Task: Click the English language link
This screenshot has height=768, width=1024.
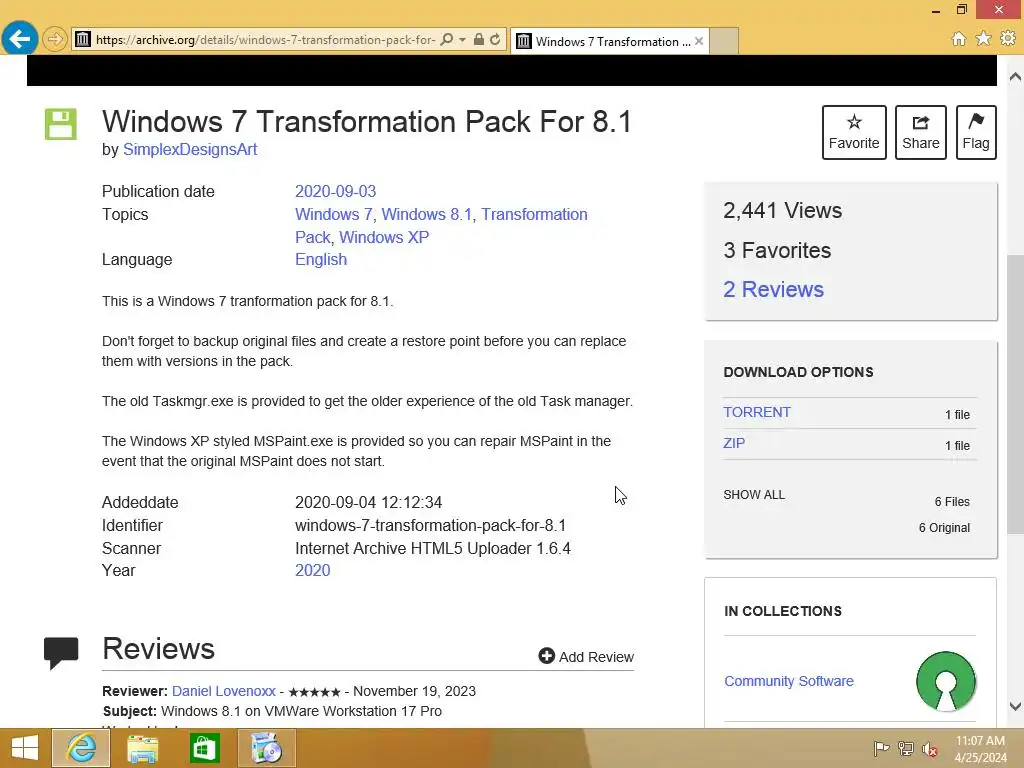Action: click(321, 259)
